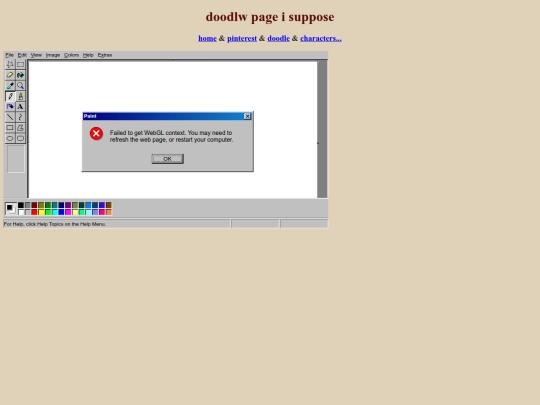This screenshot has height=405, width=540.
Task: Select the Fill With Color bucket tool
Action: pyautogui.click(x=20, y=75)
